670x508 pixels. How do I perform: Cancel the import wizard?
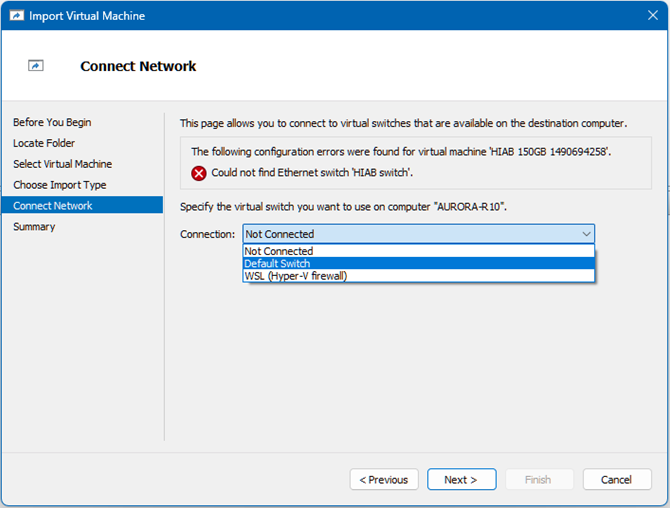pos(616,480)
